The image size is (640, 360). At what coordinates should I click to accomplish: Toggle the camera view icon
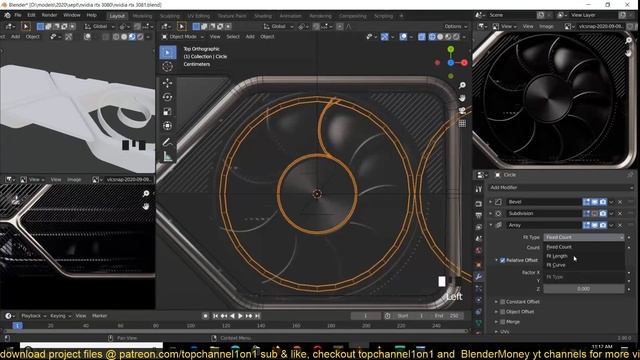click(462, 111)
